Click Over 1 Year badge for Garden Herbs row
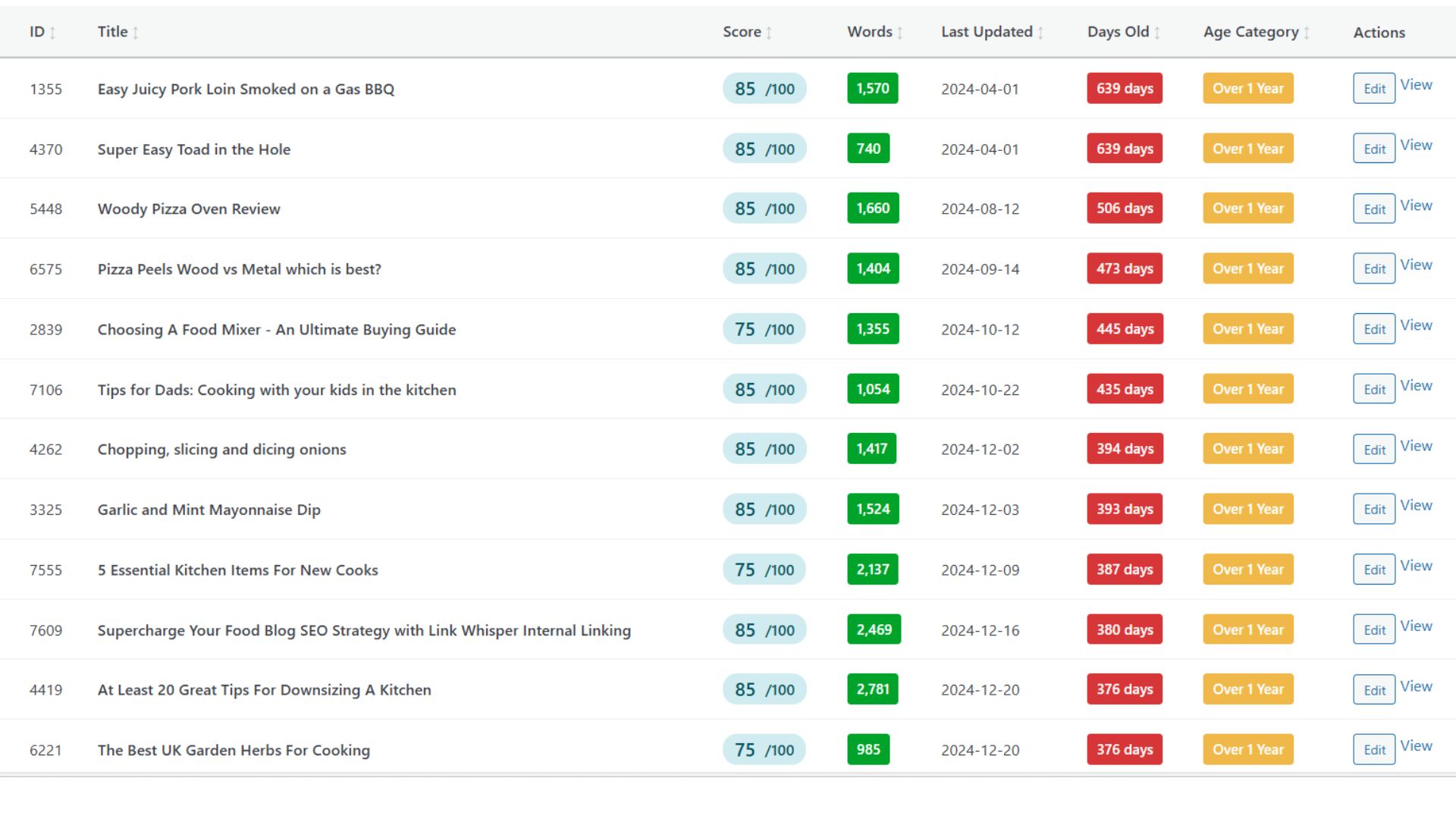This screenshot has width=1456, height=819. coord(1247,749)
